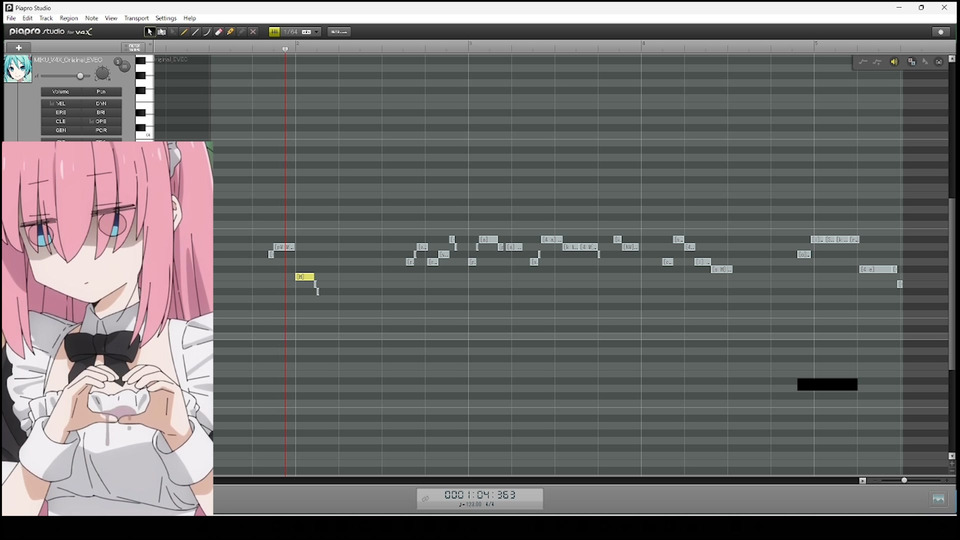
Task: Click the Miku singer avatar thumbnail
Action: pyautogui.click(x=18, y=69)
